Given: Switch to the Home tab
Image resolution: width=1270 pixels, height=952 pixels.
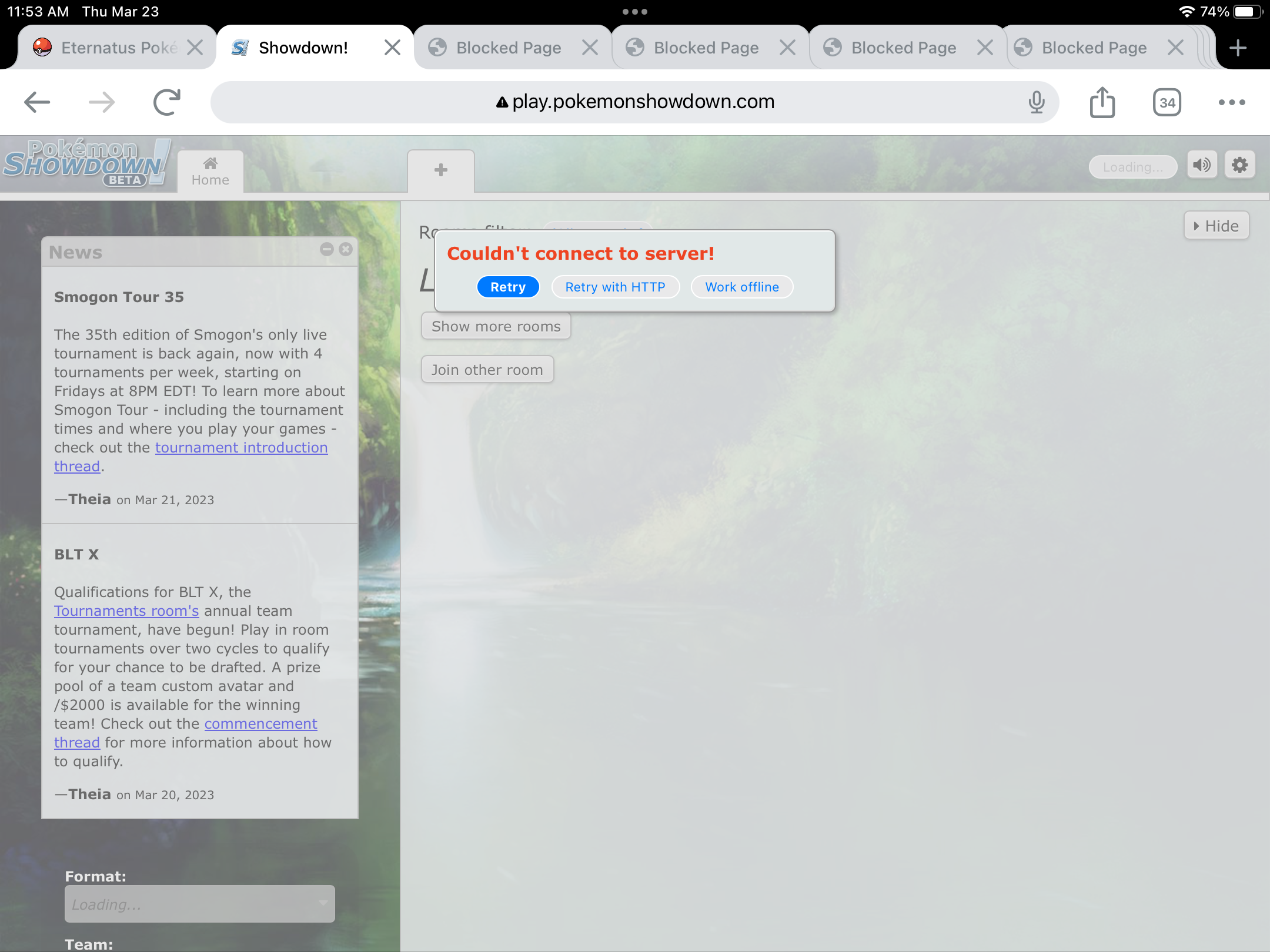Looking at the screenshot, I should pos(210,172).
